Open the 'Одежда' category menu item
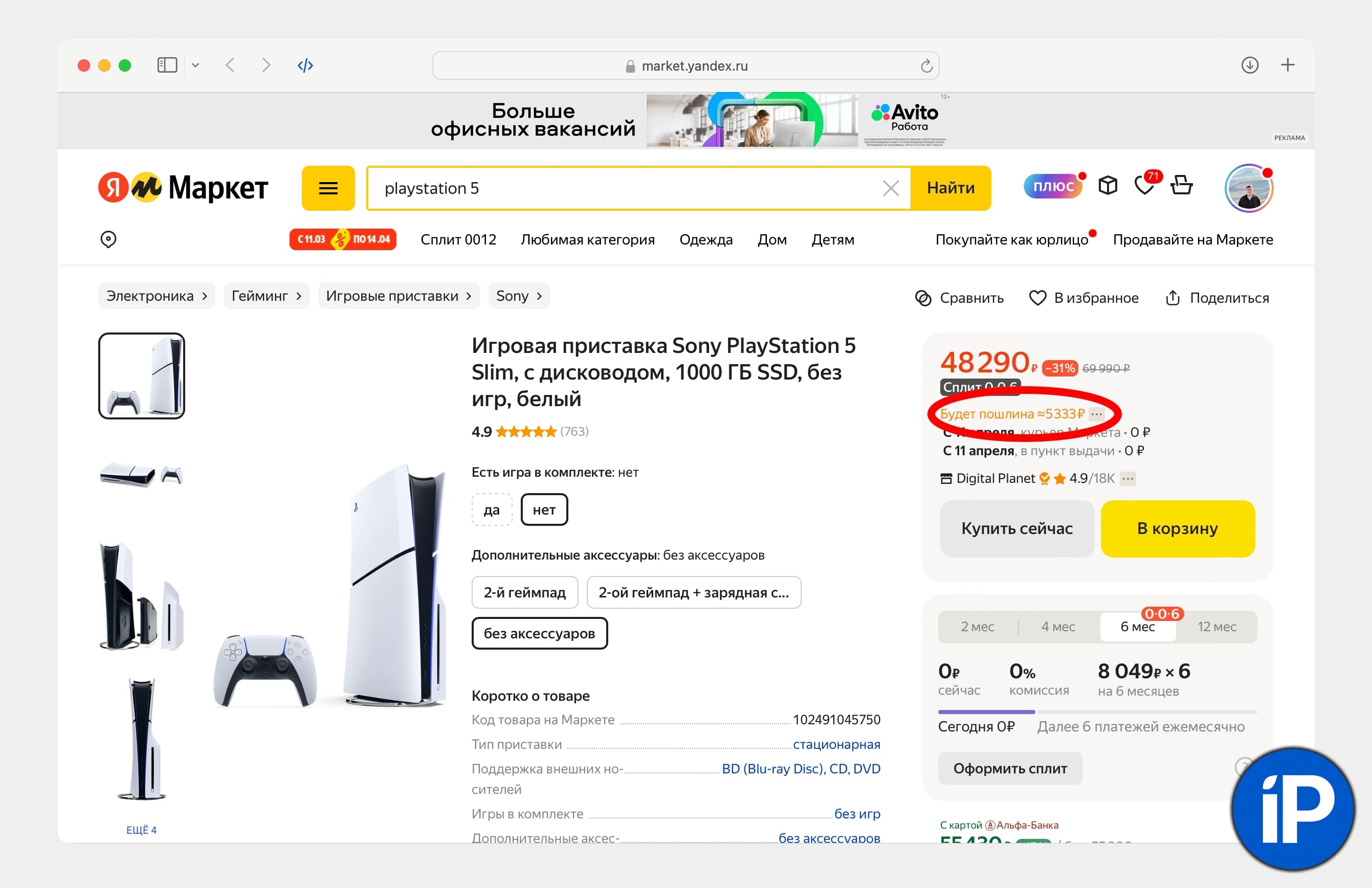The width and height of the screenshot is (1372, 888). (705, 240)
